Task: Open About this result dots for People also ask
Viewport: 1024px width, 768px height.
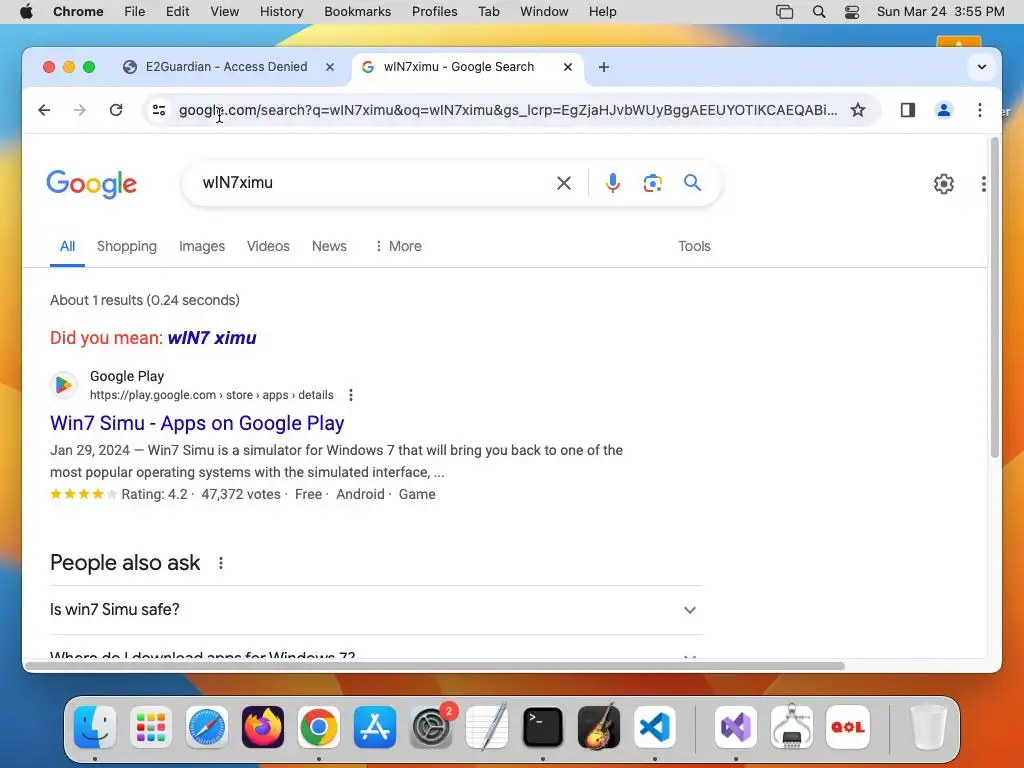Action: point(221,563)
